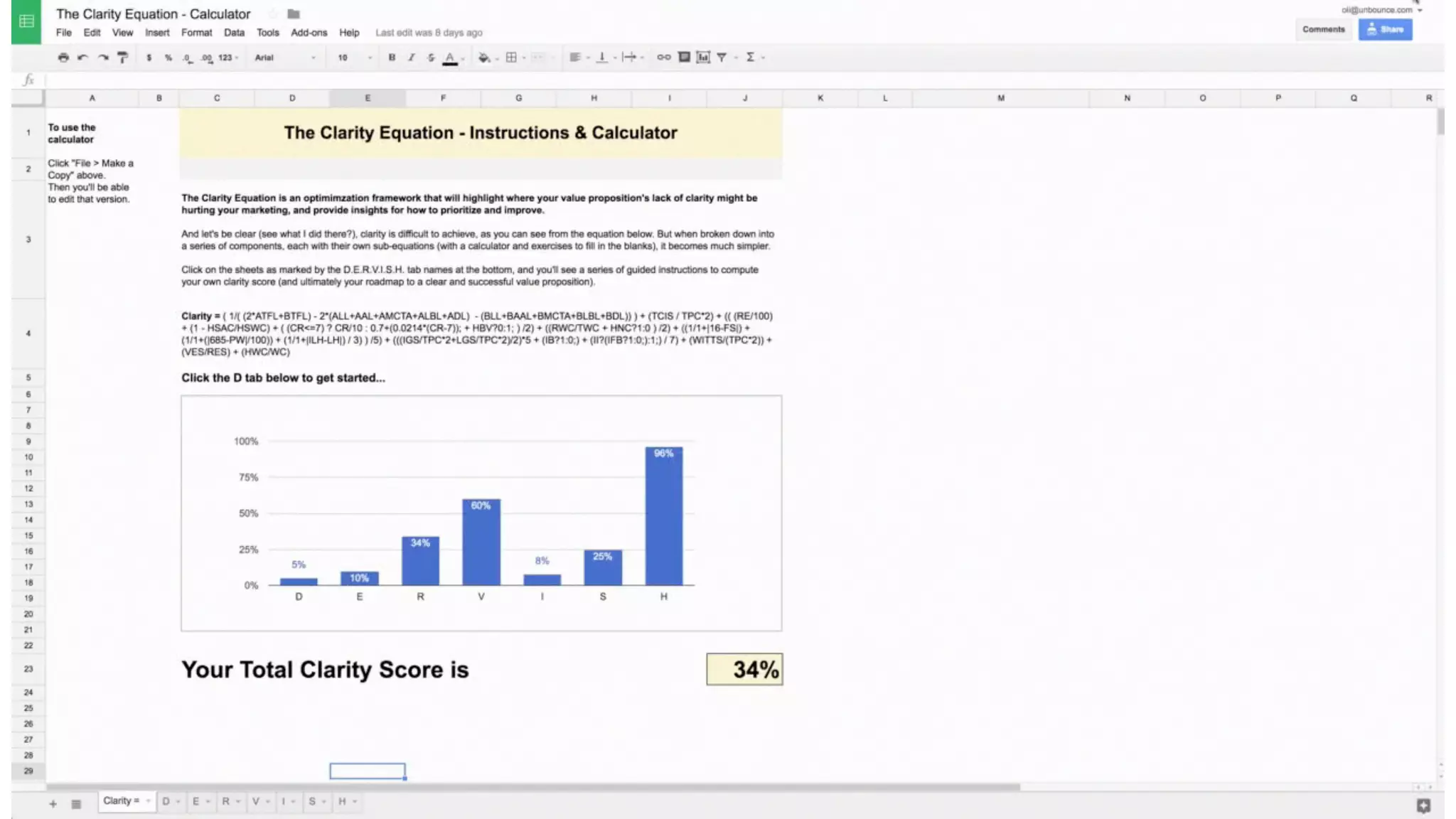1456x819 pixels.
Task: Click the 34% total clarity score cell
Action: 744,669
